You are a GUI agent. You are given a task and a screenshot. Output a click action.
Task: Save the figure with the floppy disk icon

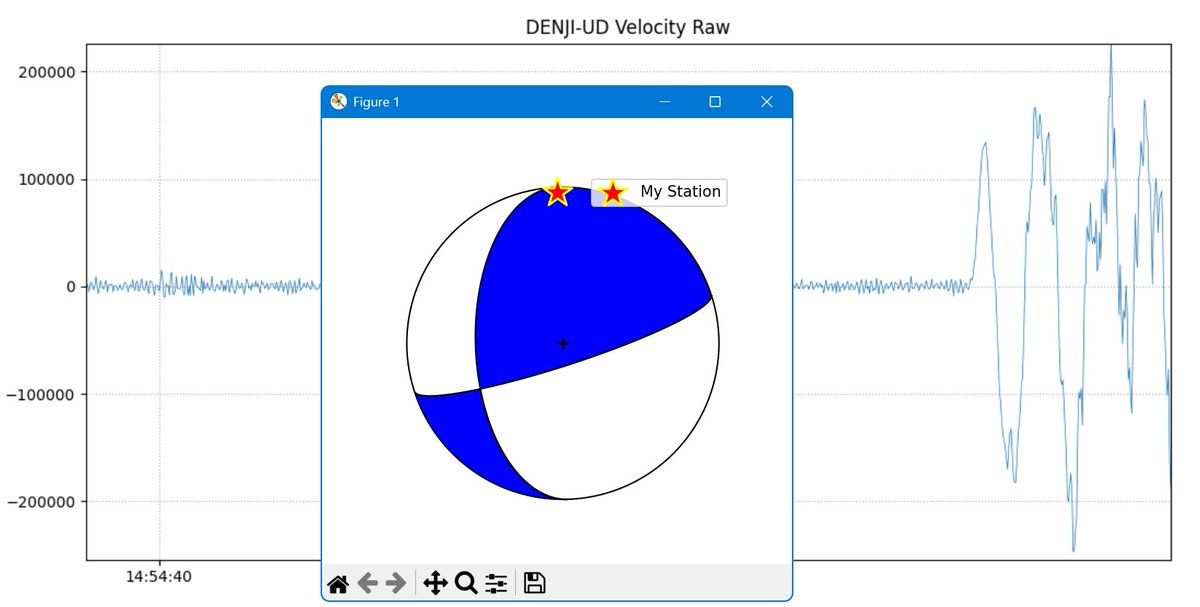(534, 583)
